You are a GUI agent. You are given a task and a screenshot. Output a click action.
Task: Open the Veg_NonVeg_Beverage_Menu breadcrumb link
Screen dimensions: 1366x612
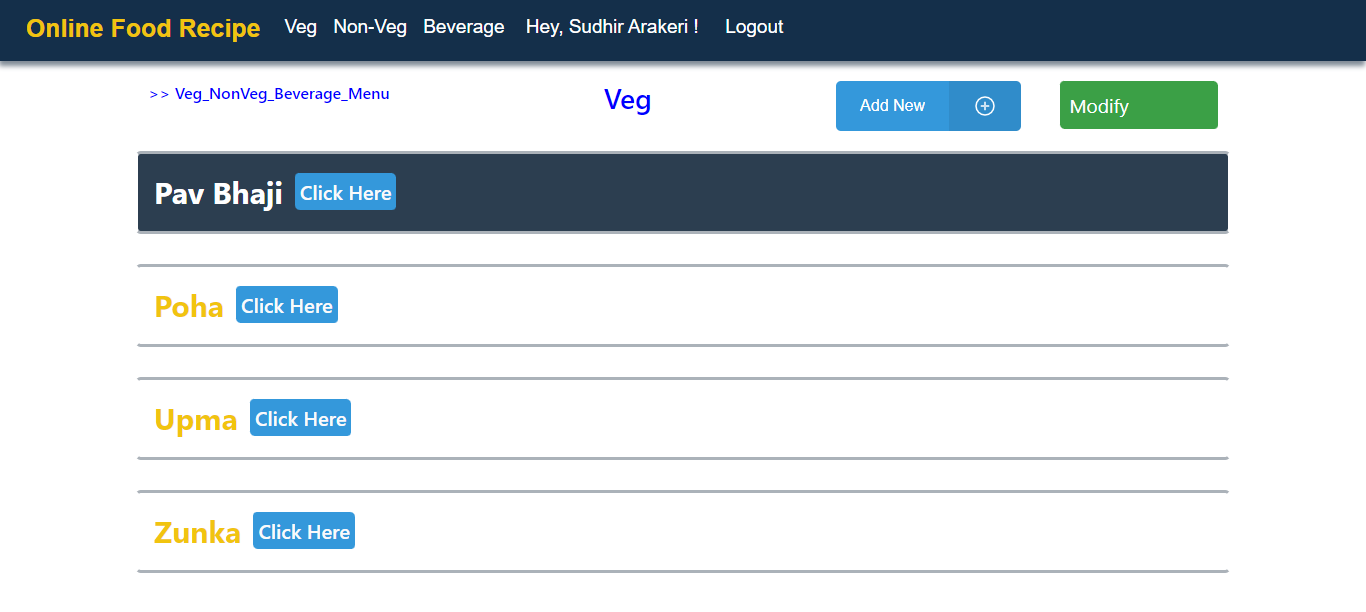[x=282, y=93]
